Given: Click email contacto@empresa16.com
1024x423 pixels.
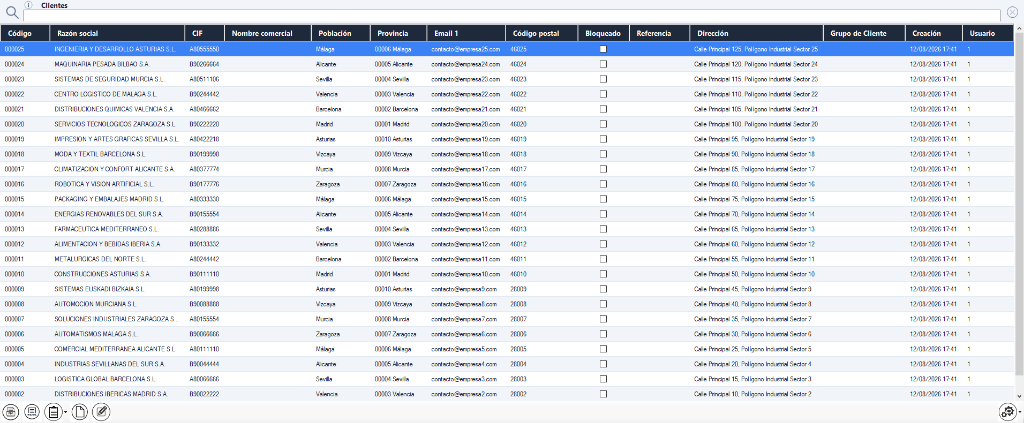Looking at the screenshot, I should click(466, 184).
